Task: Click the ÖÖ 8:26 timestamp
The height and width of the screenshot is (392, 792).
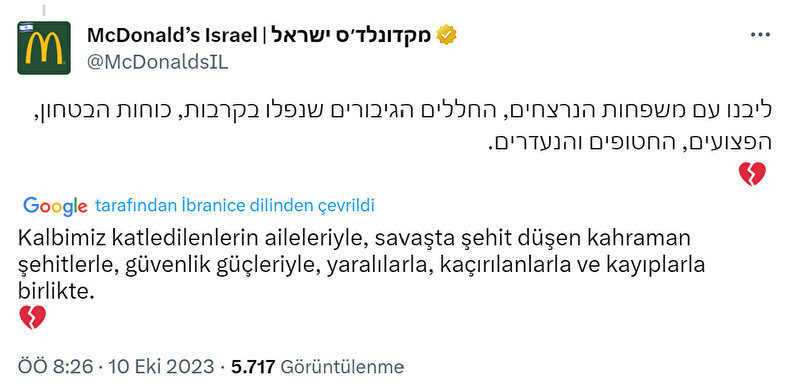Action: click(56, 367)
